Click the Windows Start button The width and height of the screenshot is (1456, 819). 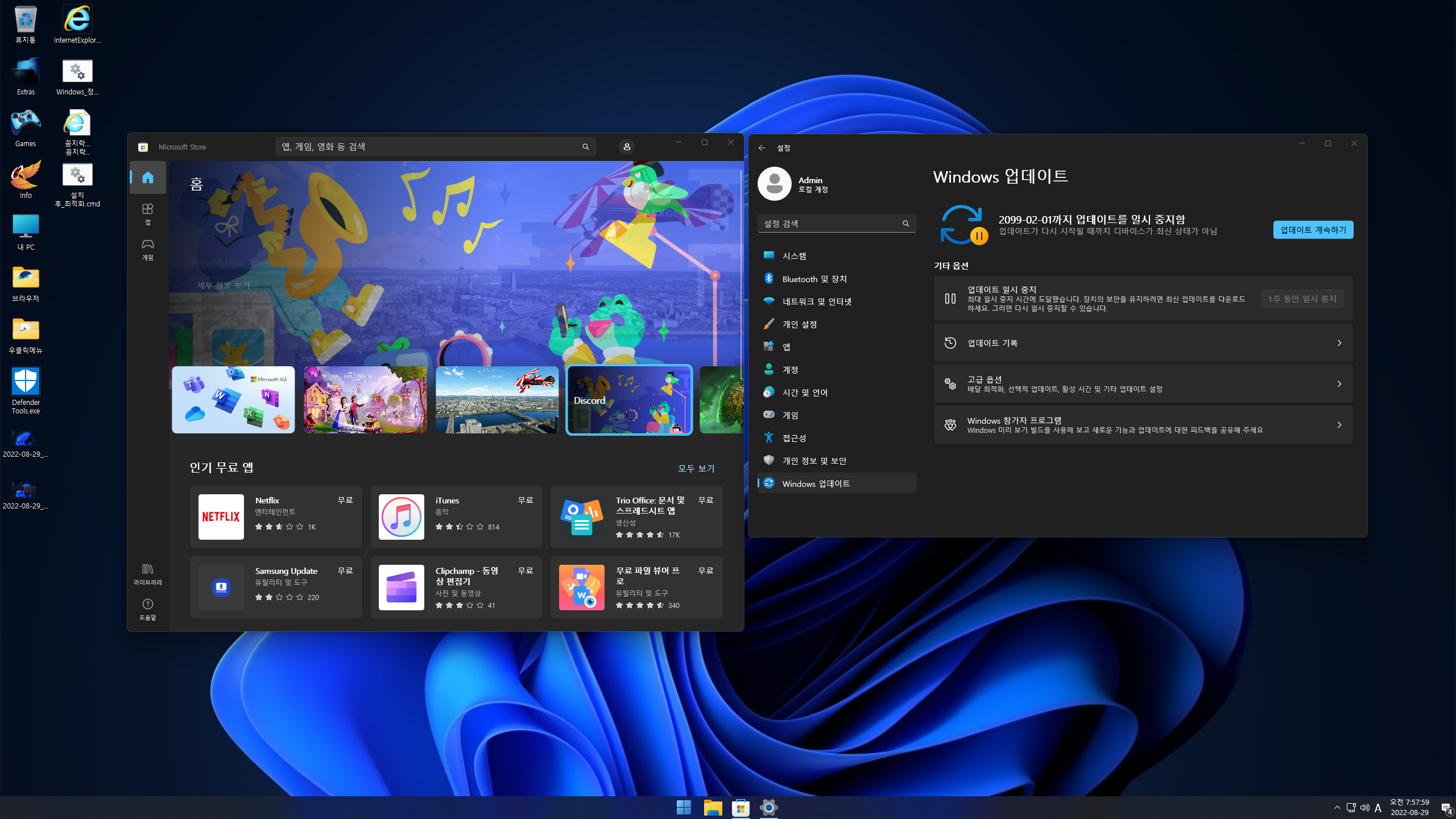tap(684, 807)
